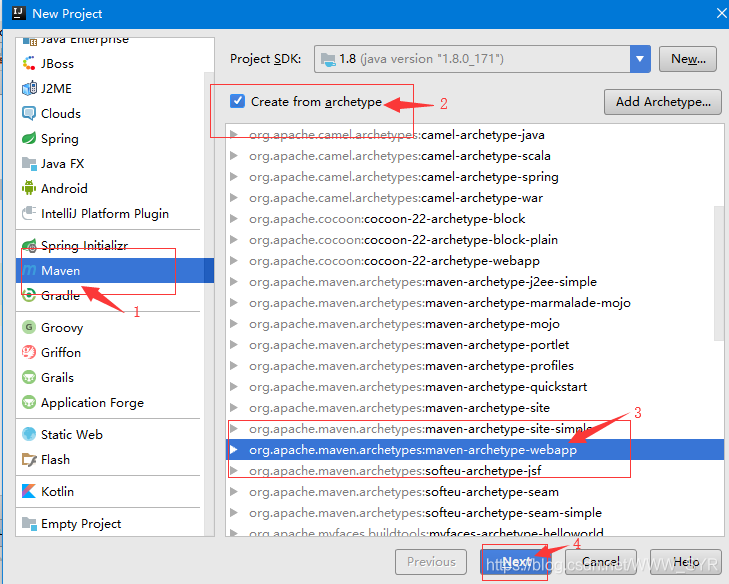Click the SDK folder icon in combo box
Screen dimensions: 729x584
(x=328, y=59)
